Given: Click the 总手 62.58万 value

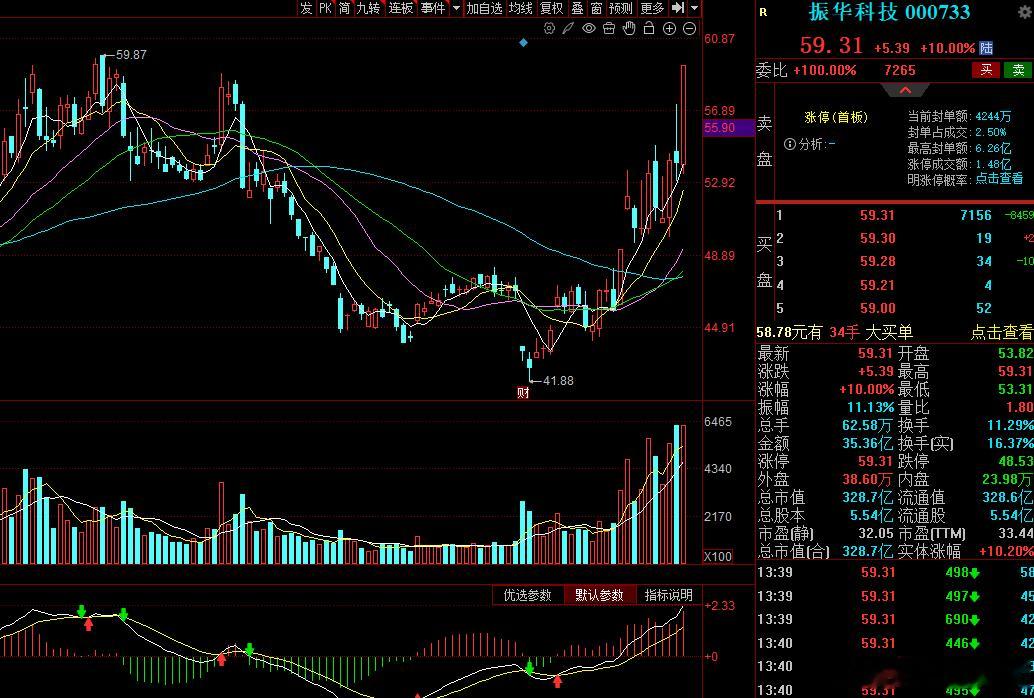Looking at the screenshot, I should (x=868, y=425).
